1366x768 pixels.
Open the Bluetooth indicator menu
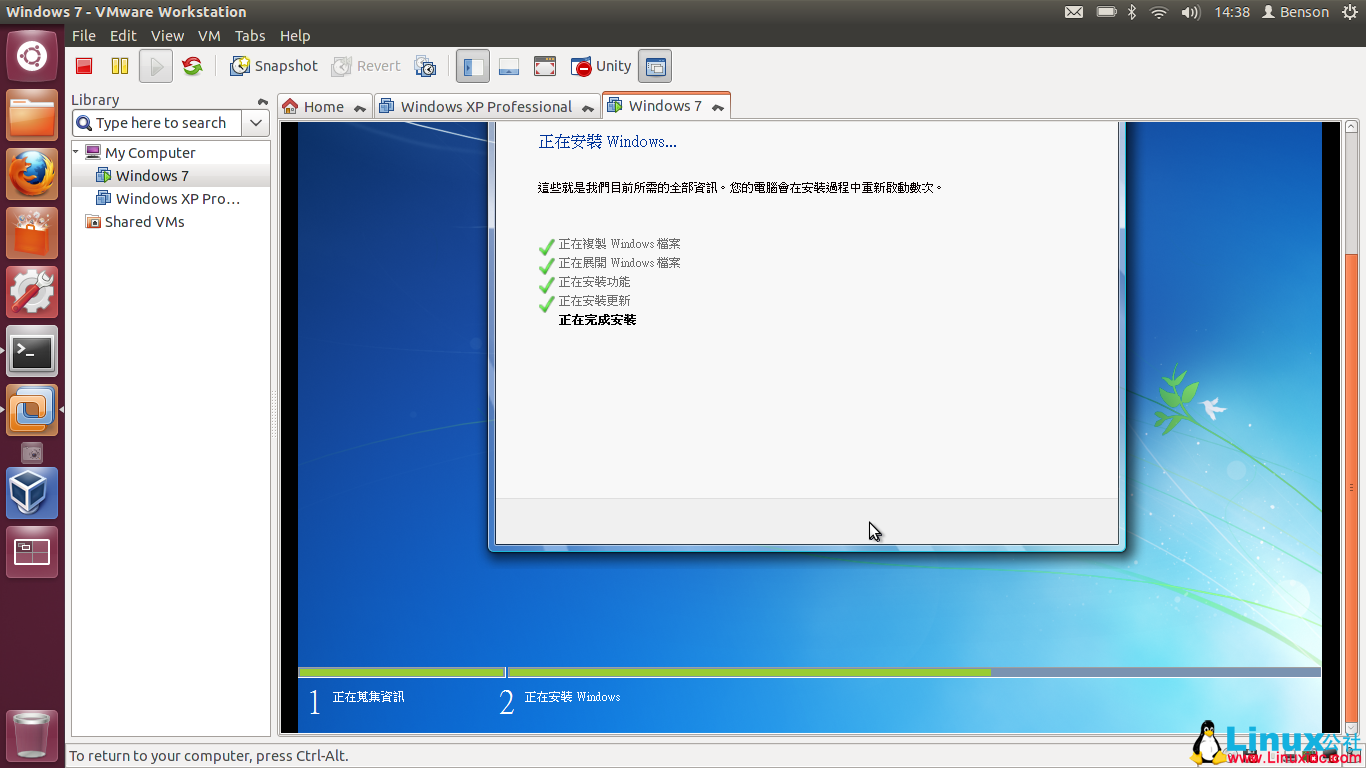[x=1133, y=12]
